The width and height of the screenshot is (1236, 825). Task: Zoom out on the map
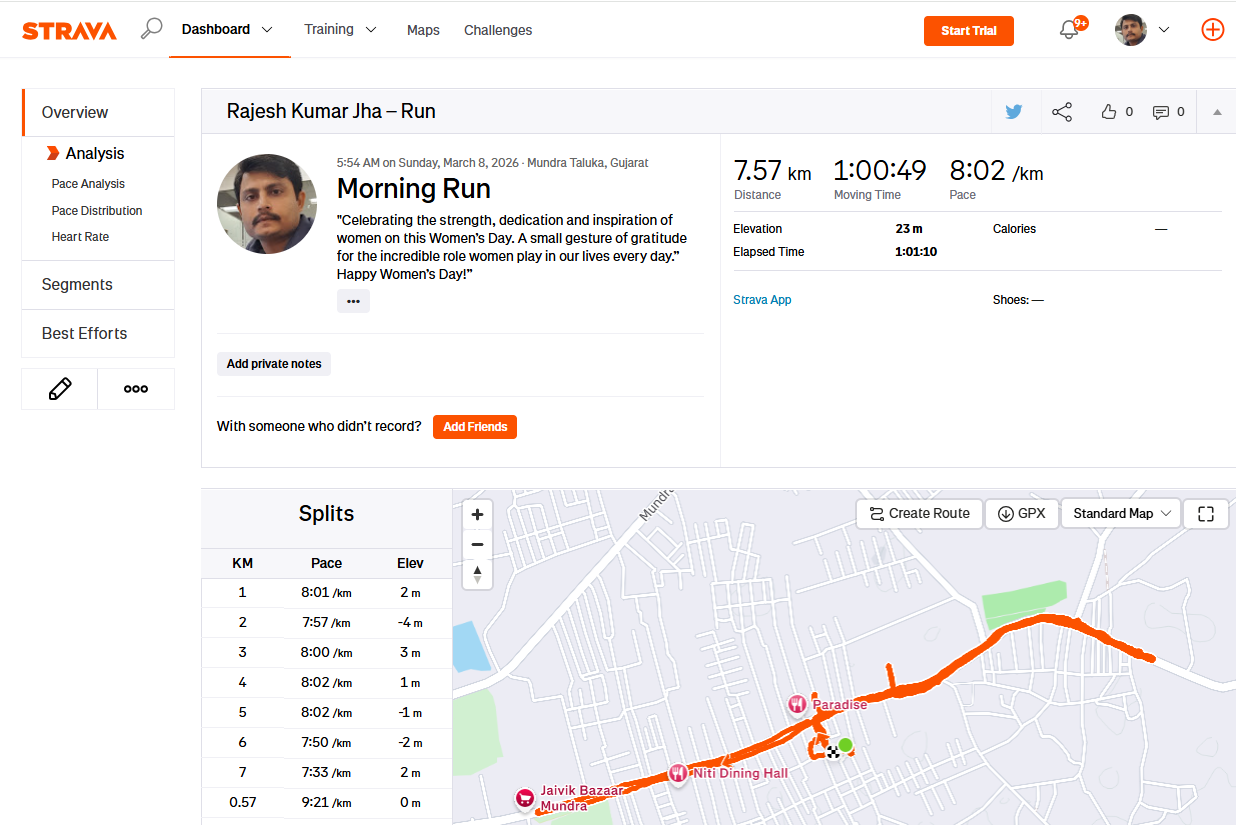[477, 544]
